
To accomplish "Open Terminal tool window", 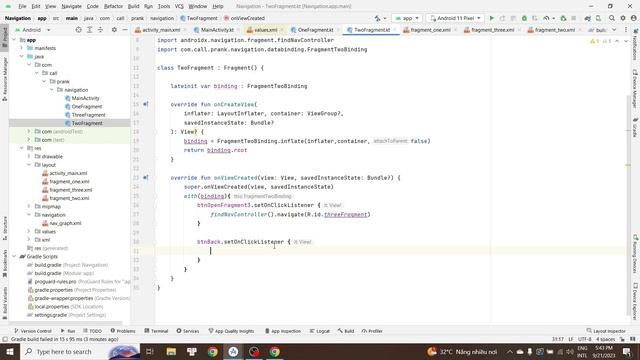I will 156,331.
